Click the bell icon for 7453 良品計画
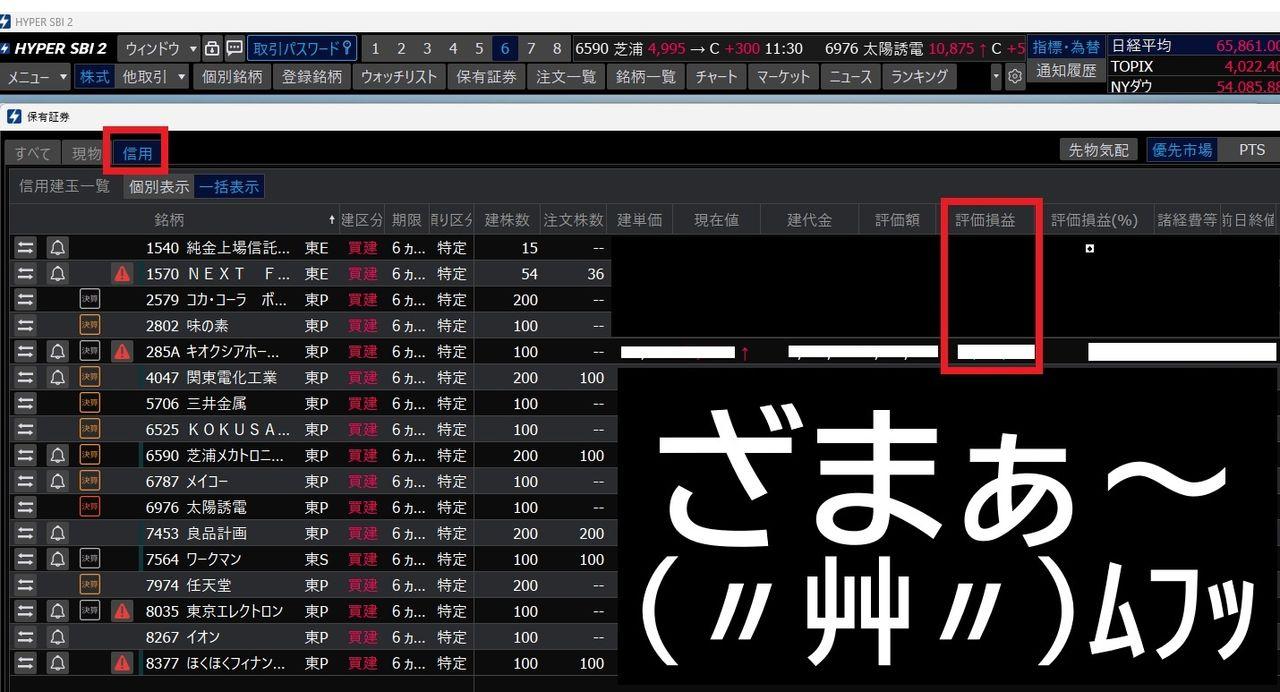 pos(58,534)
